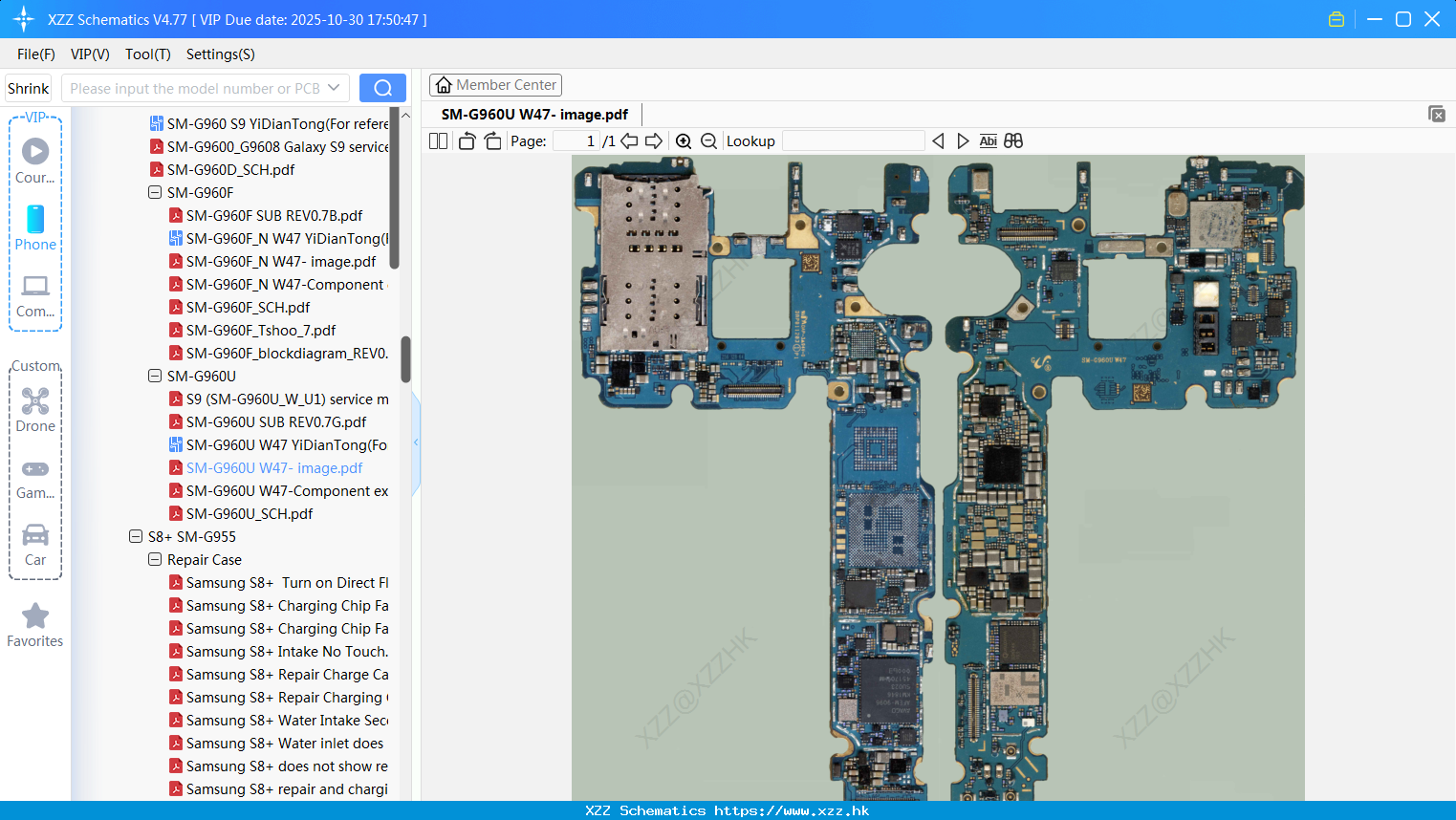Image resolution: width=1456 pixels, height=820 pixels.
Task: Find next lookup result
Action: coord(963,140)
